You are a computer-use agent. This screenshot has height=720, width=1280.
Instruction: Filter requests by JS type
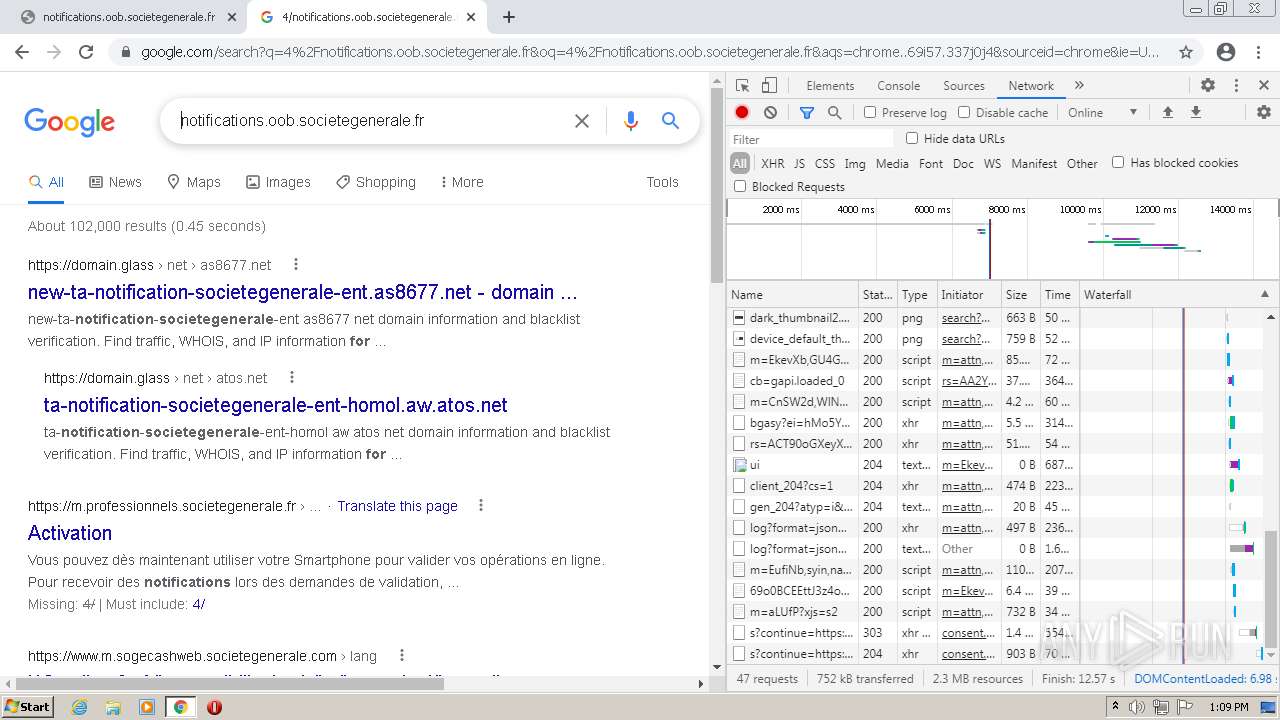pyautogui.click(x=799, y=164)
